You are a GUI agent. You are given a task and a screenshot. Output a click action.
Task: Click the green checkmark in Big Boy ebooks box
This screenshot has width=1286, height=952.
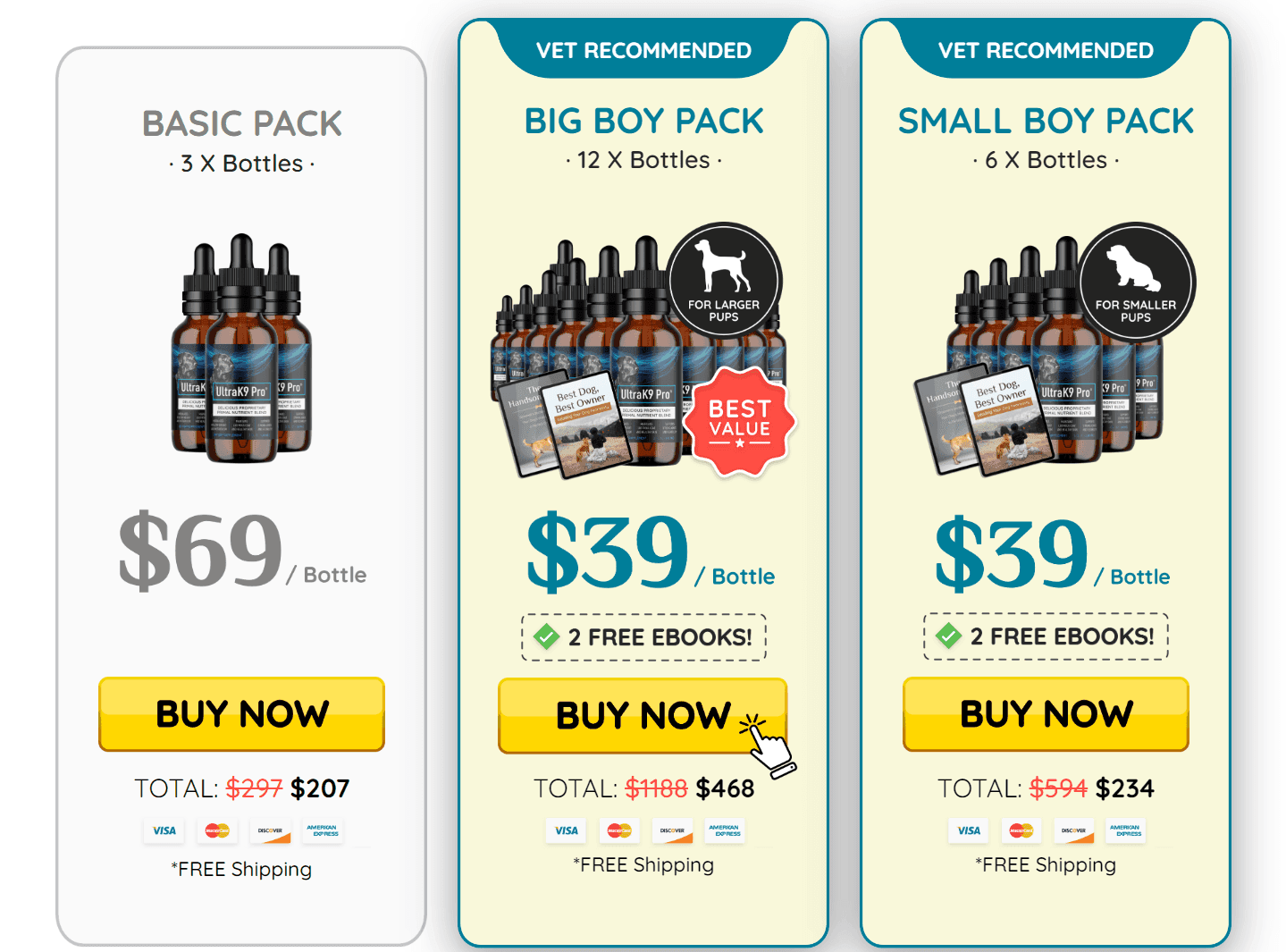coord(546,636)
